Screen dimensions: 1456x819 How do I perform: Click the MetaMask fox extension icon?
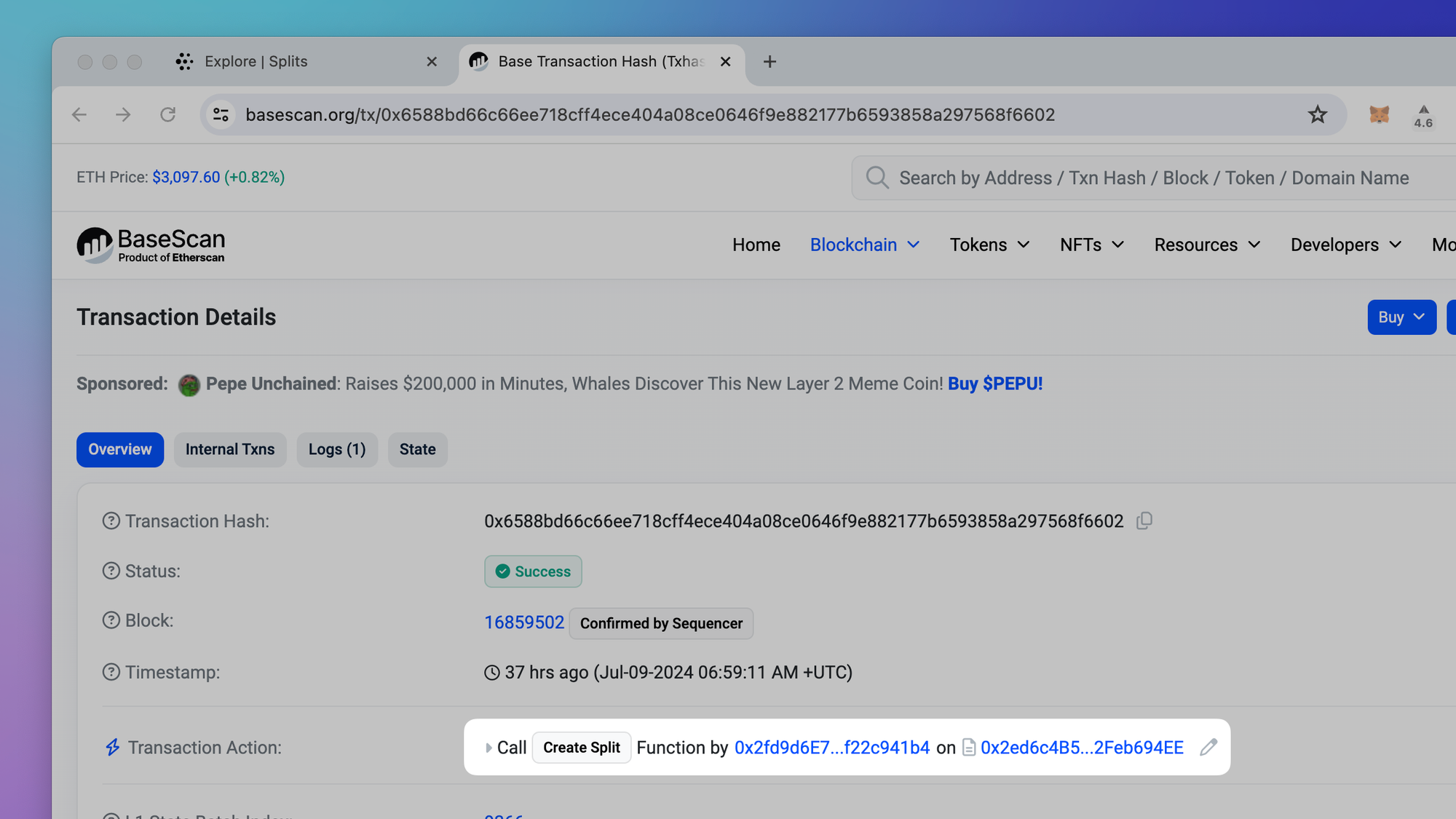pyautogui.click(x=1379, y=115)
